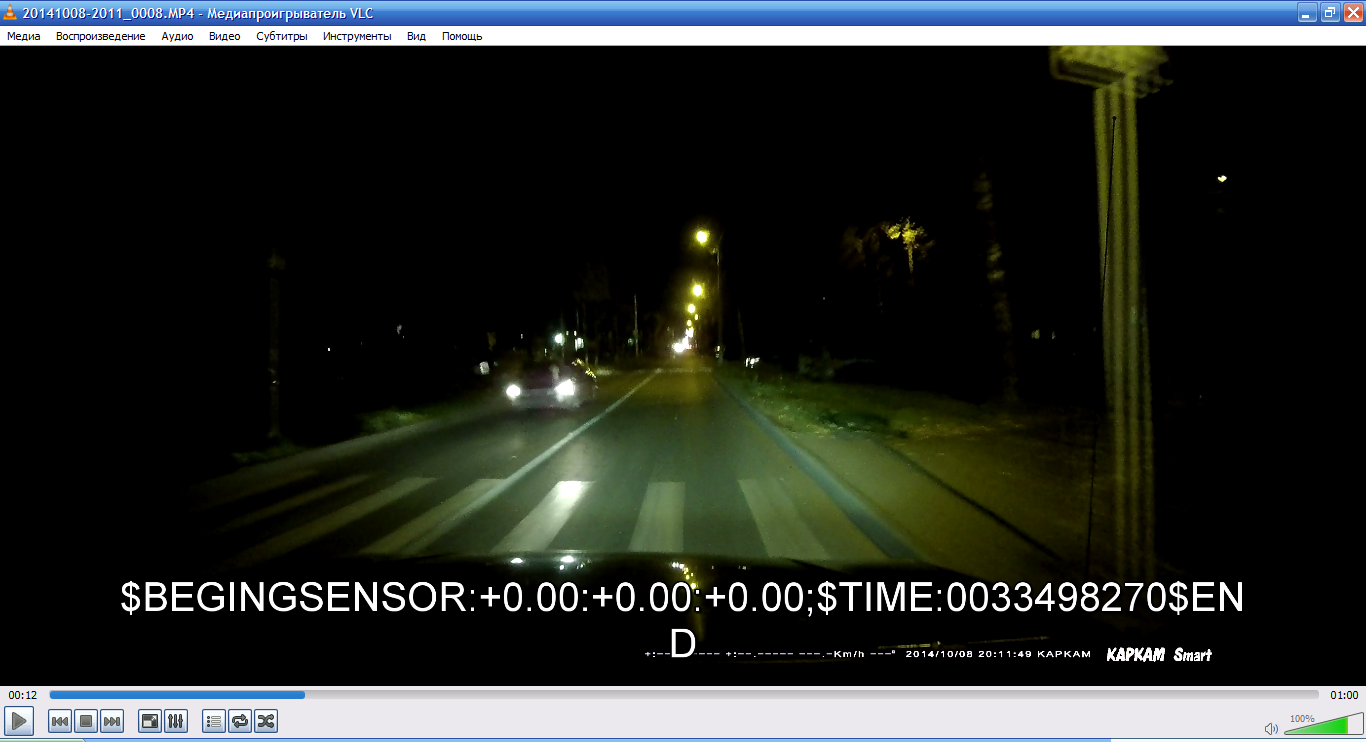The width and height of the screenshot is (1366, 742).
Task: Expand the Видео menu
Action: [224, 36]
